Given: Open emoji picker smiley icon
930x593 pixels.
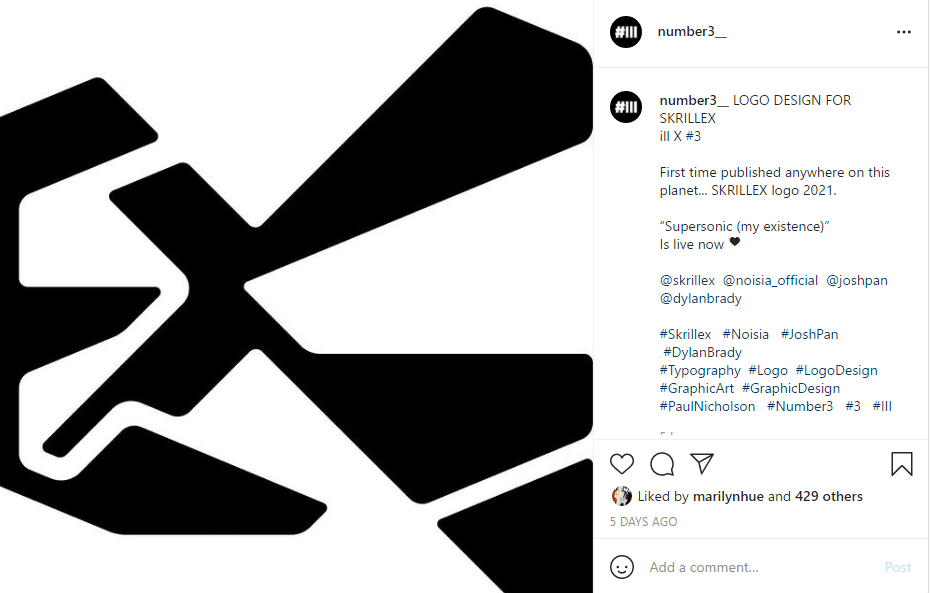Looking at the screenshot, I should coord(622,567).
